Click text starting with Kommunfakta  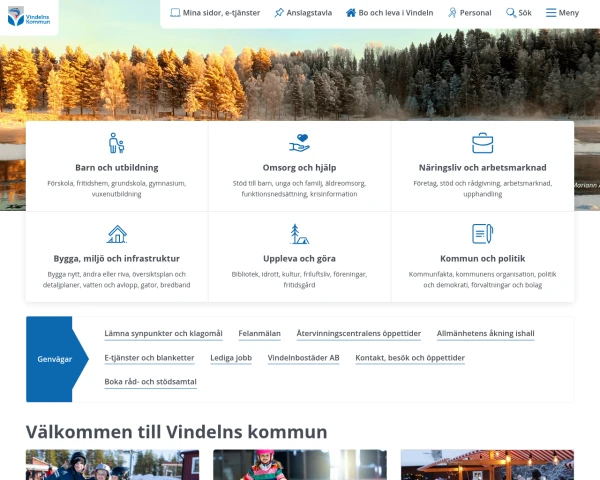[x=483, y=279]
